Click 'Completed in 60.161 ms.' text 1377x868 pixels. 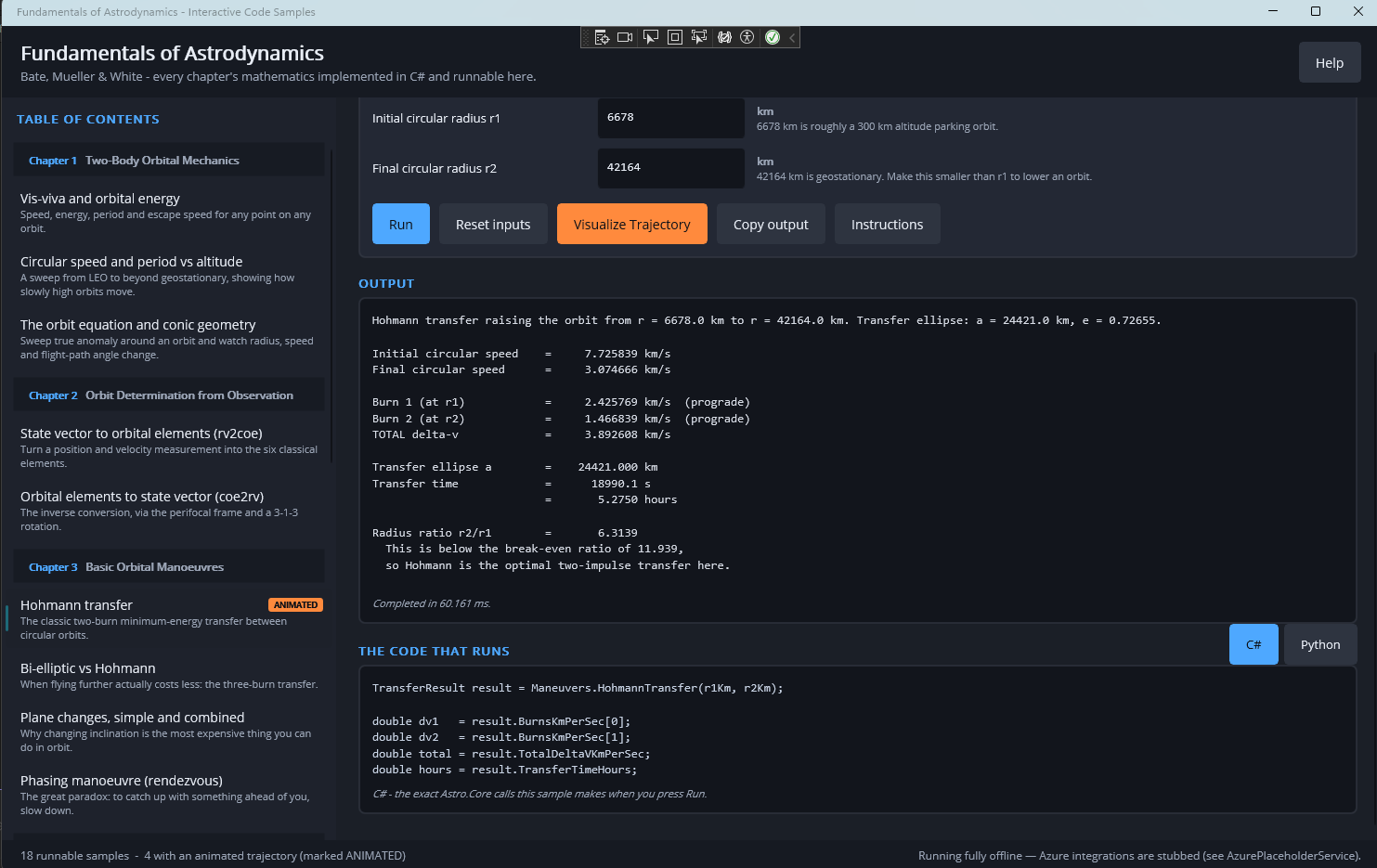point(432,603)
